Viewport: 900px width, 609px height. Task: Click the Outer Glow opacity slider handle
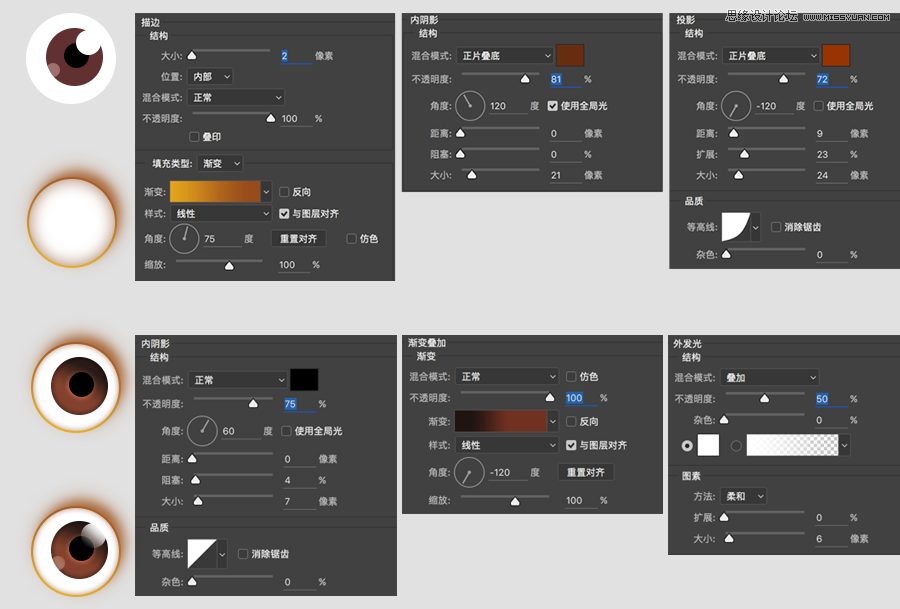coord(765,398)
